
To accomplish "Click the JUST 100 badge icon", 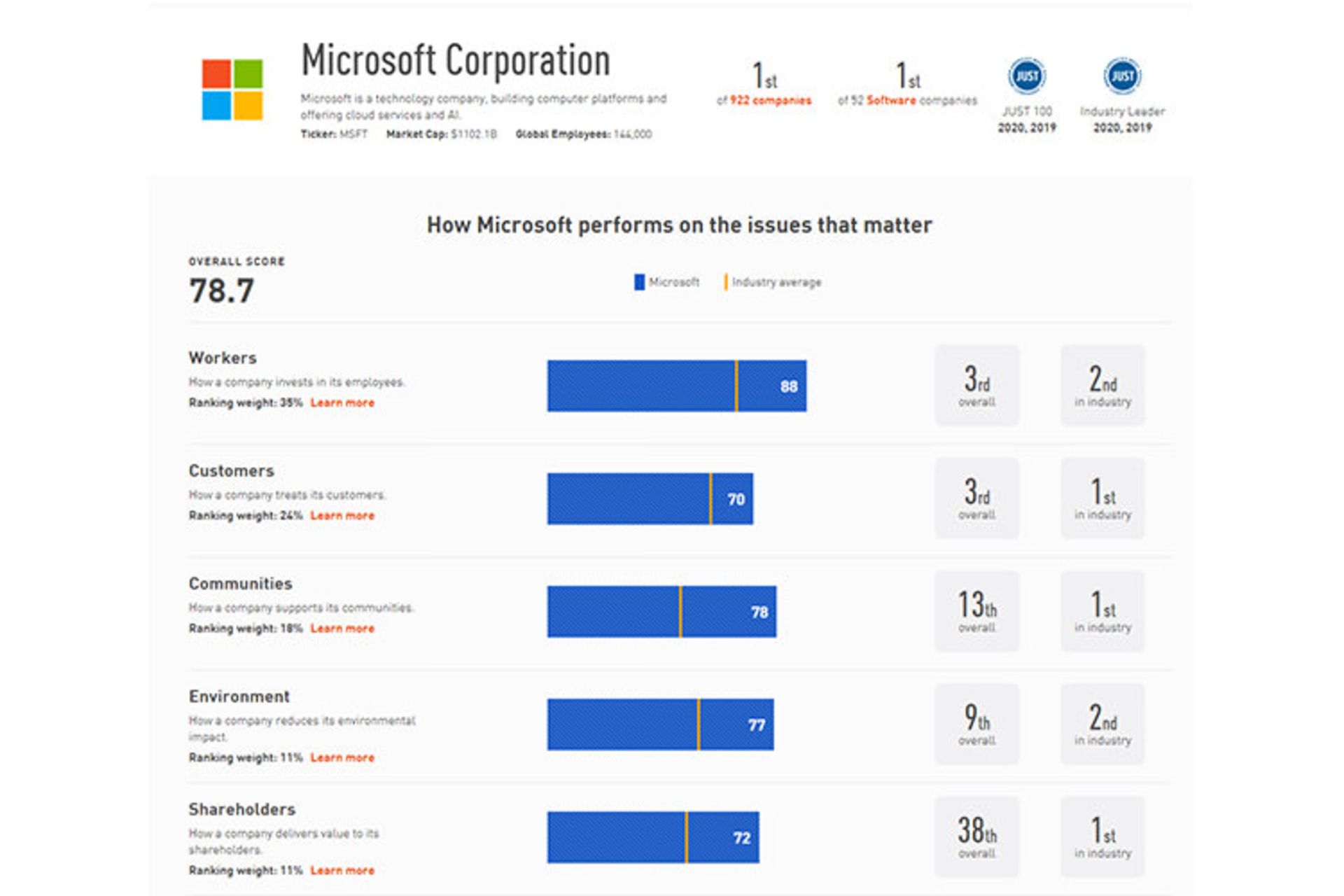I will tap(1026, 76).
